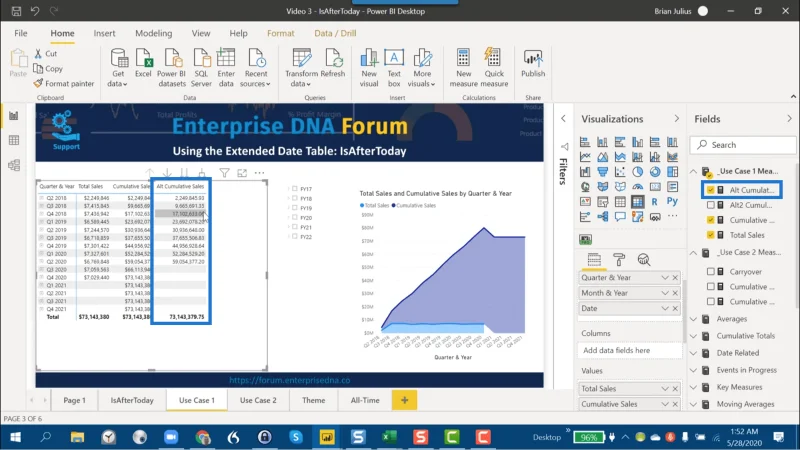Viewport: 800px width, 450px height.
Task: Tick the FY22 slicer checkbox
Action: pyautogui.click(x=294, y=237)
